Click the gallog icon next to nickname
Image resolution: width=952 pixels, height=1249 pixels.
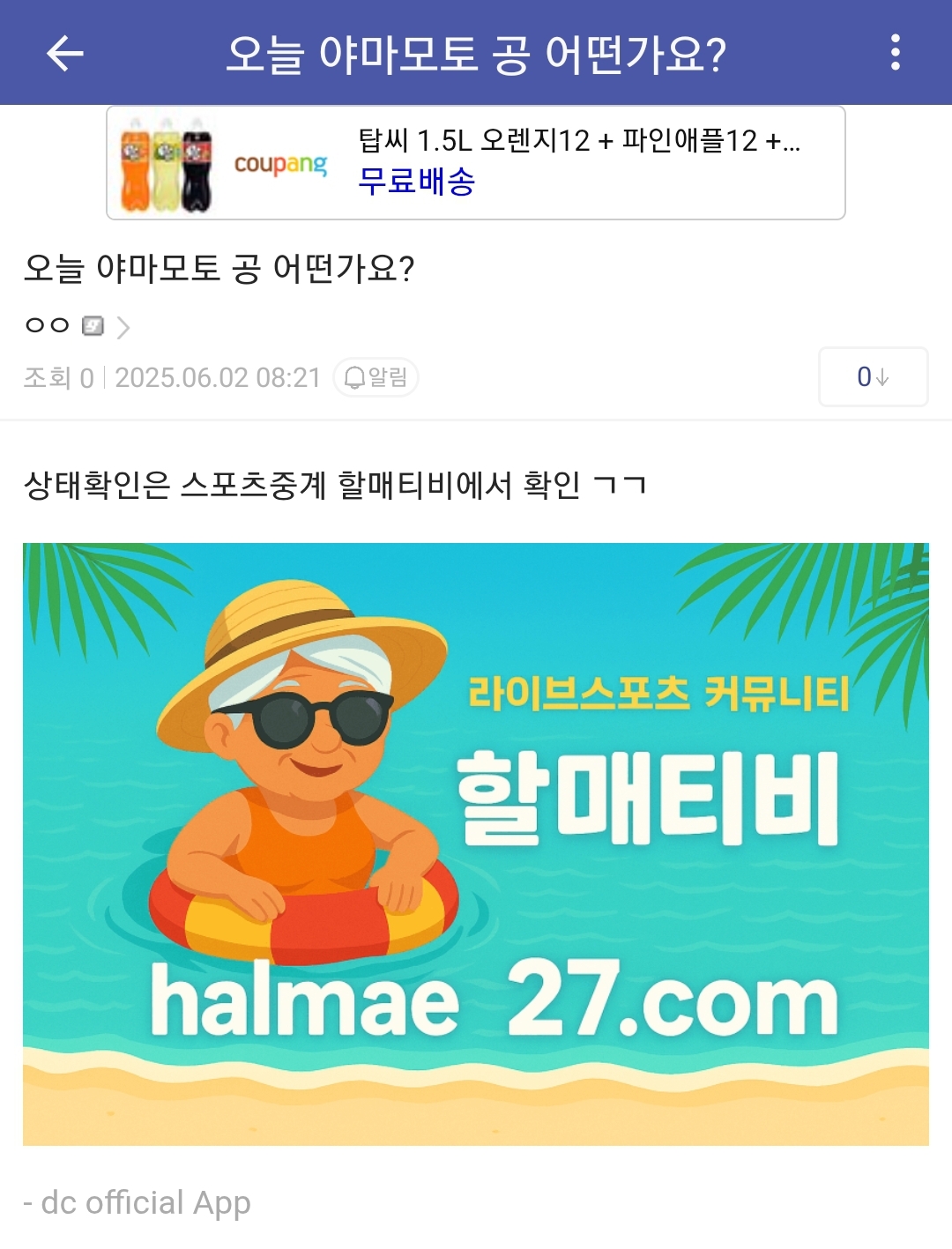pyautogui.click(x=93, y=326)
